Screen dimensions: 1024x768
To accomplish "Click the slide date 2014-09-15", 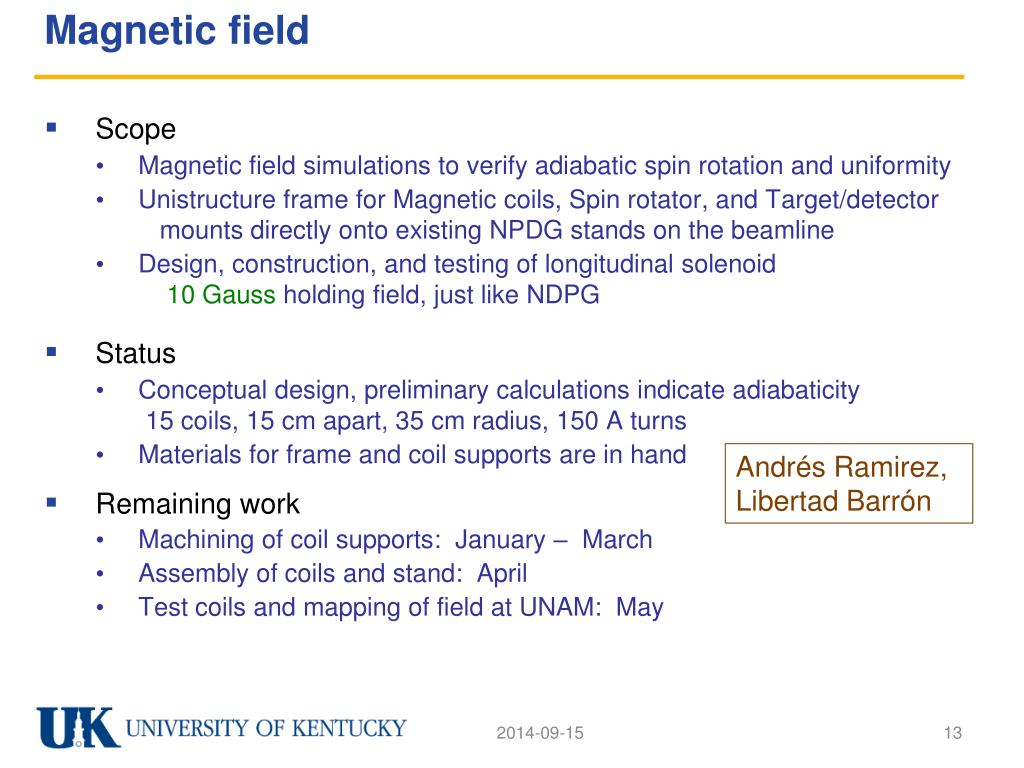I will (539, 733).
